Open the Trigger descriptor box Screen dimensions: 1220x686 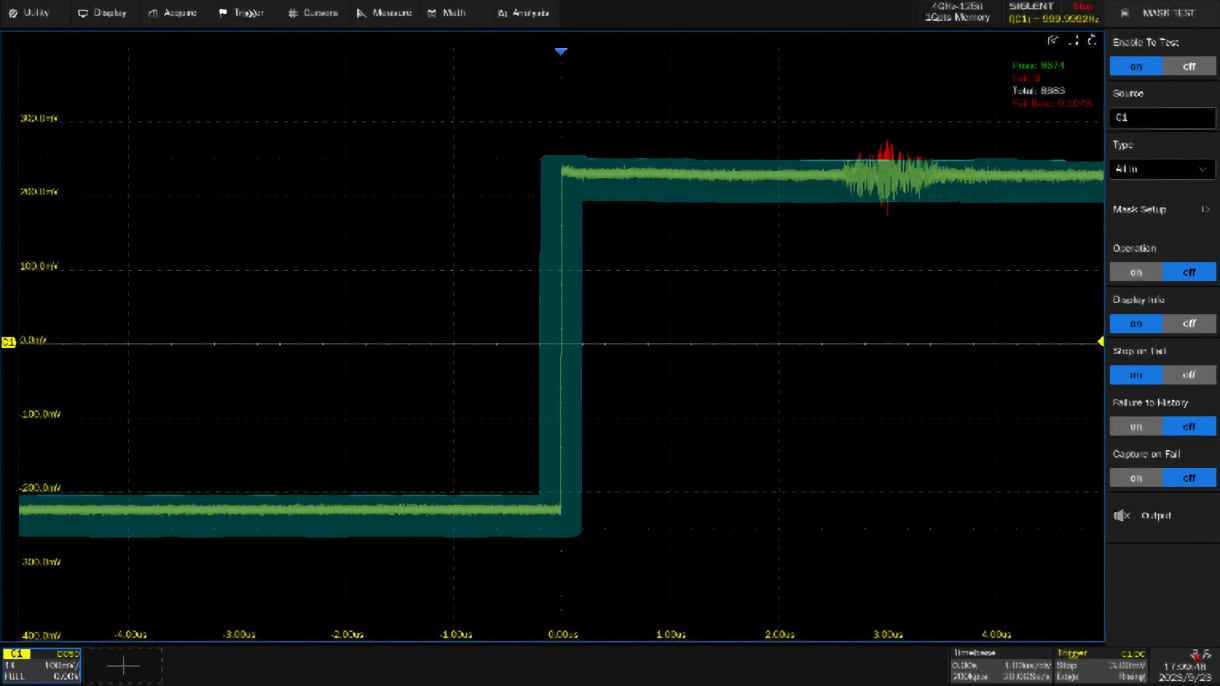(1101, 665)
